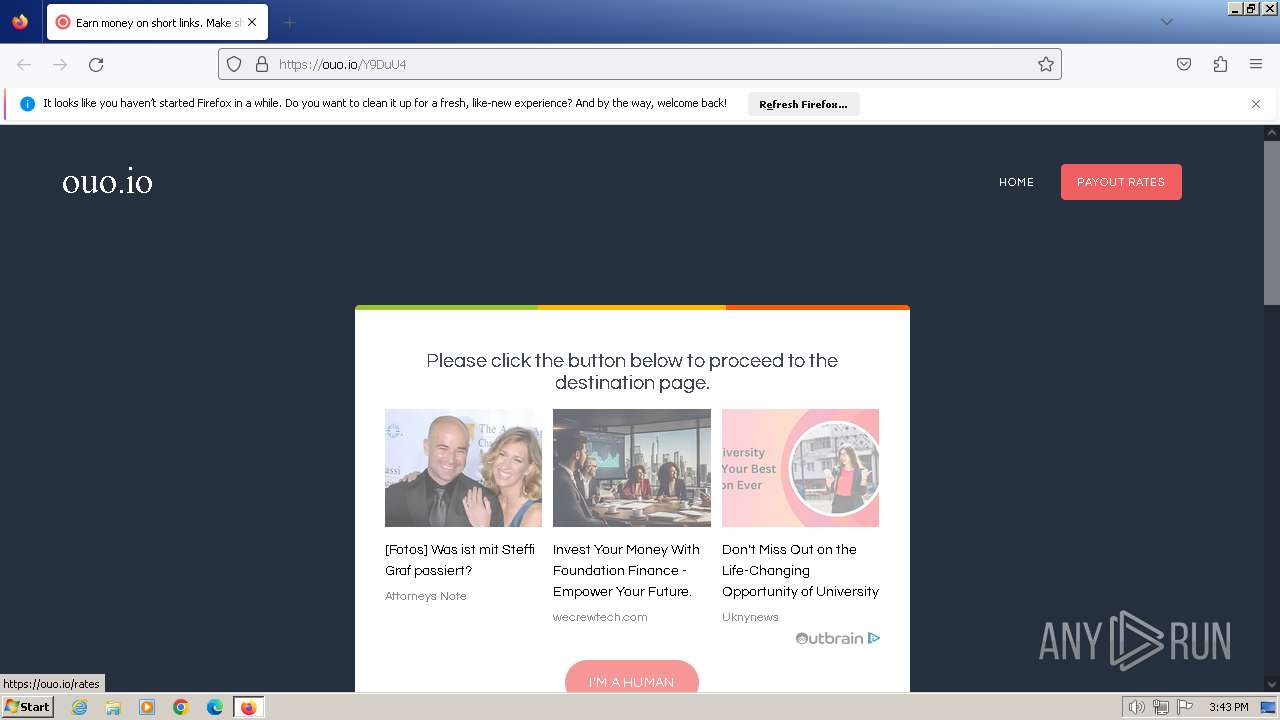Open the HOME navigation link

[1016, 182]
